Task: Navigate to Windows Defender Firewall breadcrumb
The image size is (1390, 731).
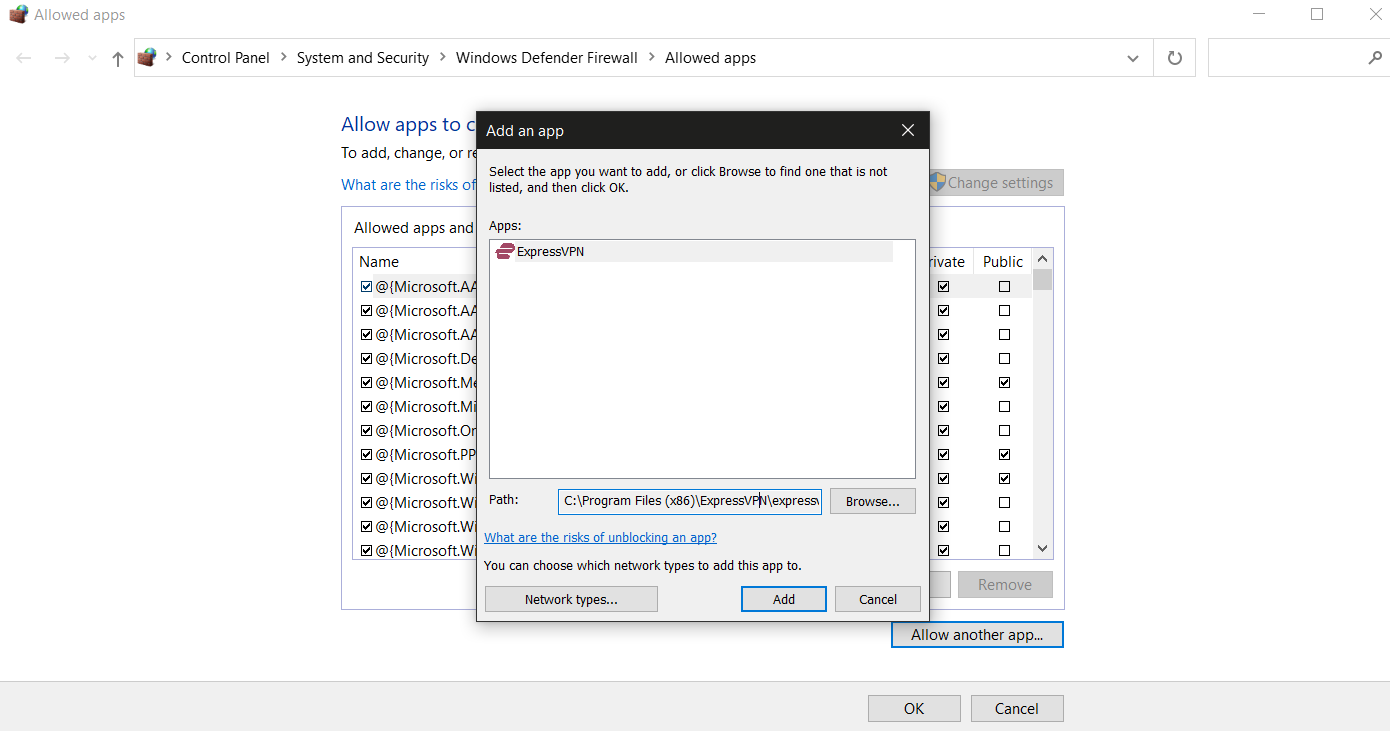Action: point(546,57)
